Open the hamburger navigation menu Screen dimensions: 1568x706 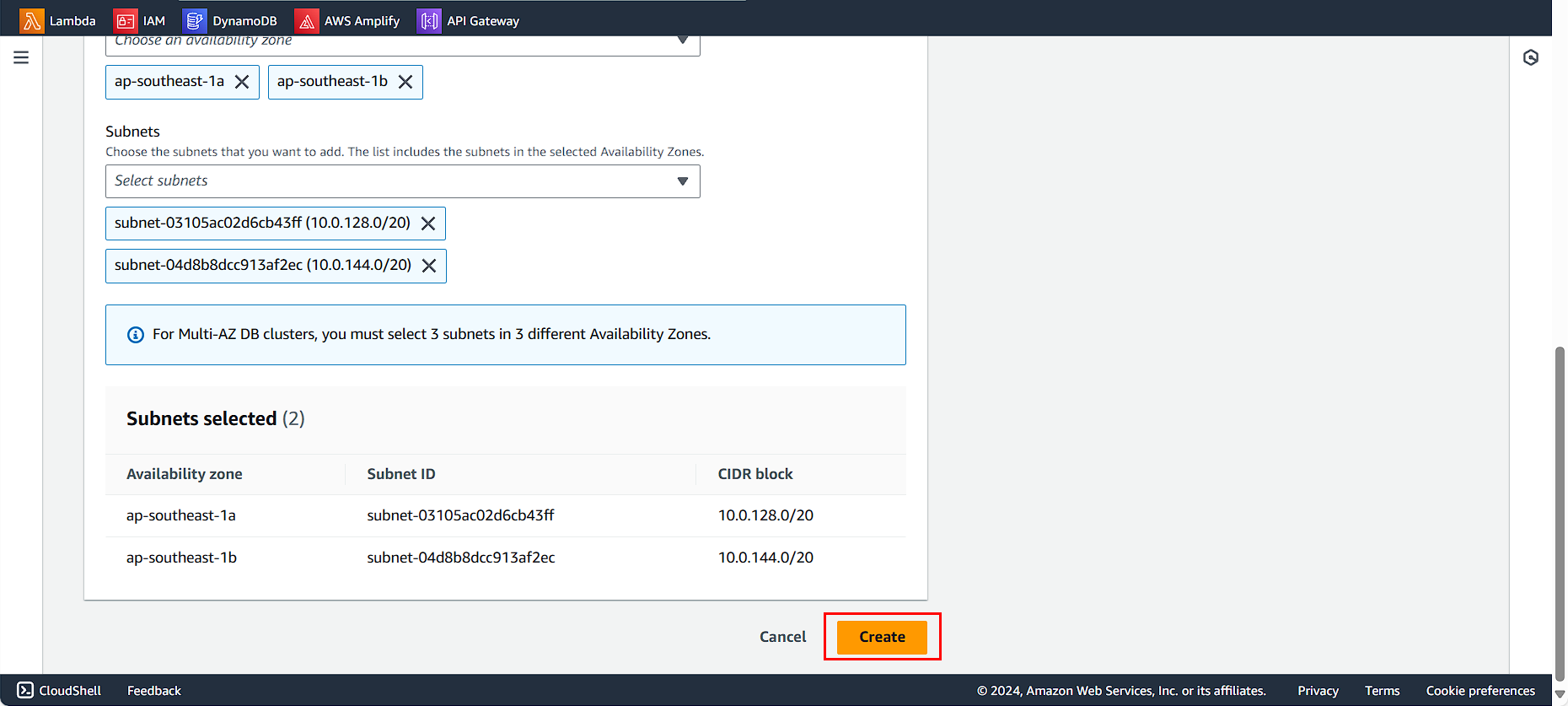(x=21, y=57)
